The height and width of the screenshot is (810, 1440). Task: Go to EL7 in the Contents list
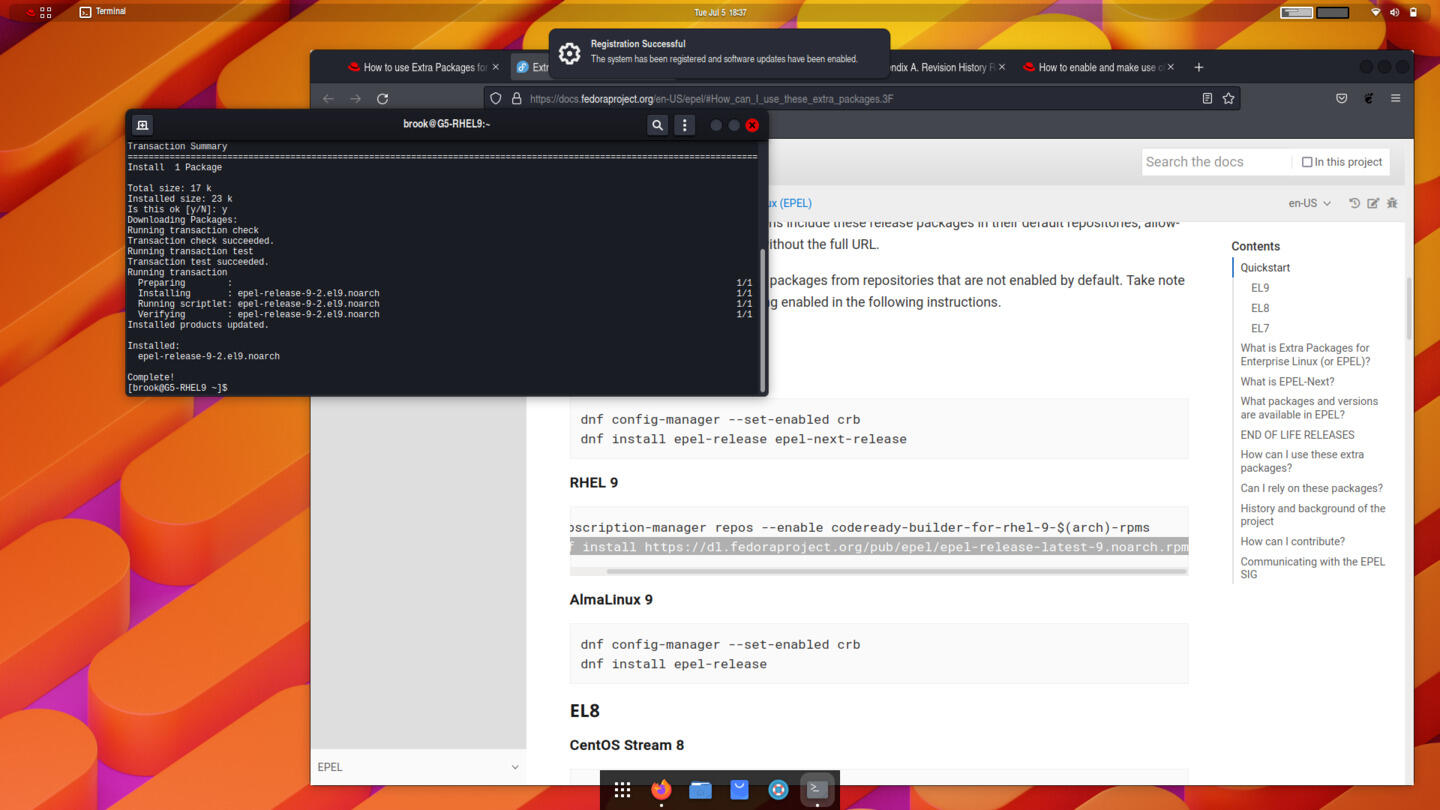pyautogui.click(x=1260, y=328)
